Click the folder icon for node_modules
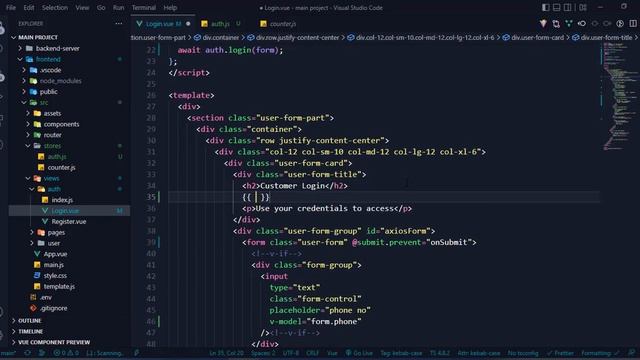 click(x=33, y=81)
